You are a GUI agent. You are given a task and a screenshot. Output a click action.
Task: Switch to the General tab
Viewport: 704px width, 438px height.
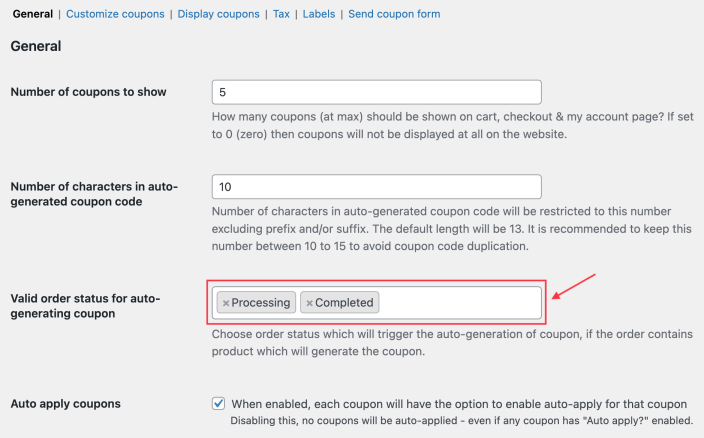(32, 14)
